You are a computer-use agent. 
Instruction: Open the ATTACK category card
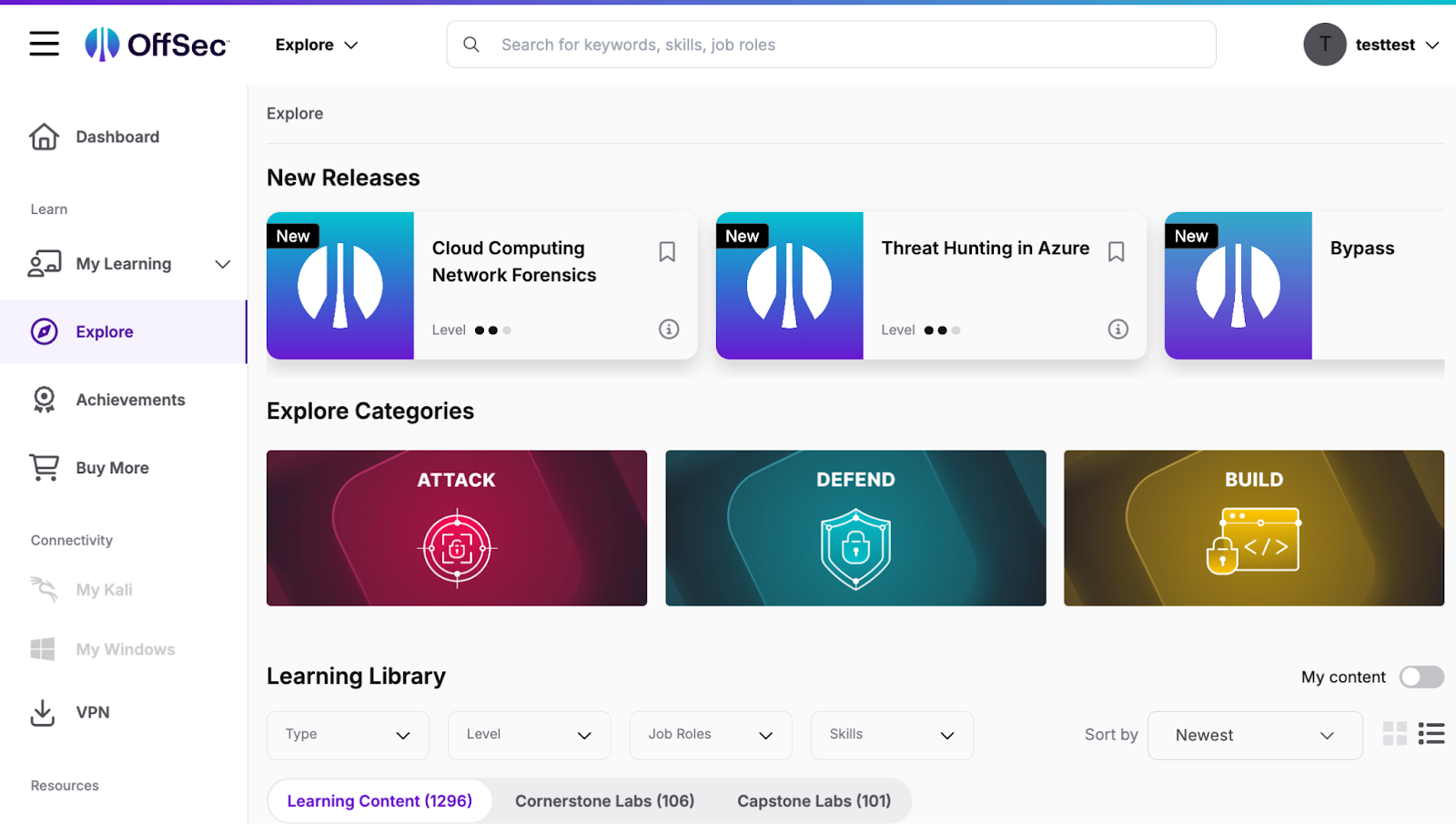tap(457, 528)
